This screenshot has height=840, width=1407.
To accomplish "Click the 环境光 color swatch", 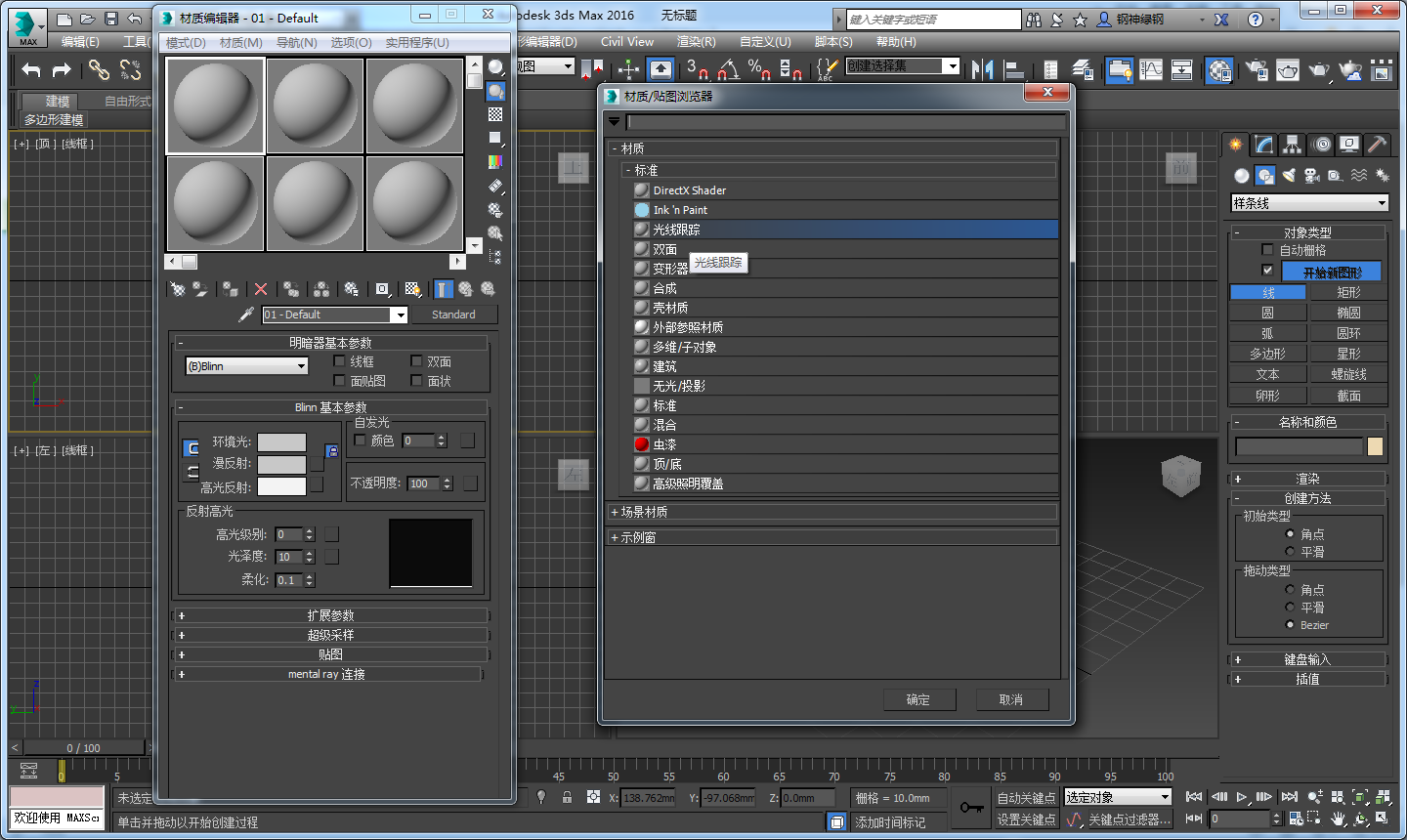I will pos(281,442).
